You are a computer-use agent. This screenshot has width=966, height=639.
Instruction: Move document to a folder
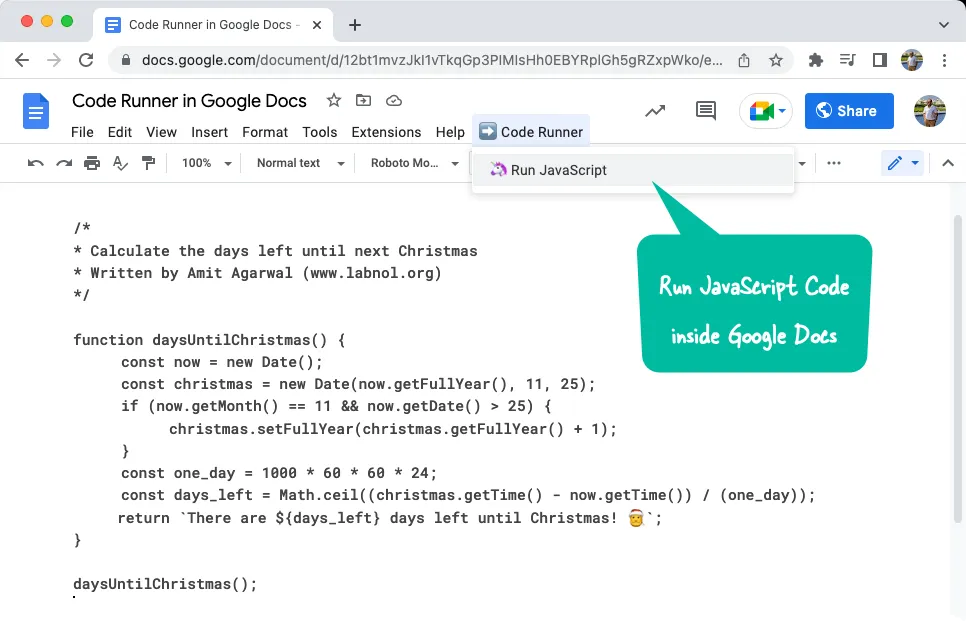(x=362, y=100)
